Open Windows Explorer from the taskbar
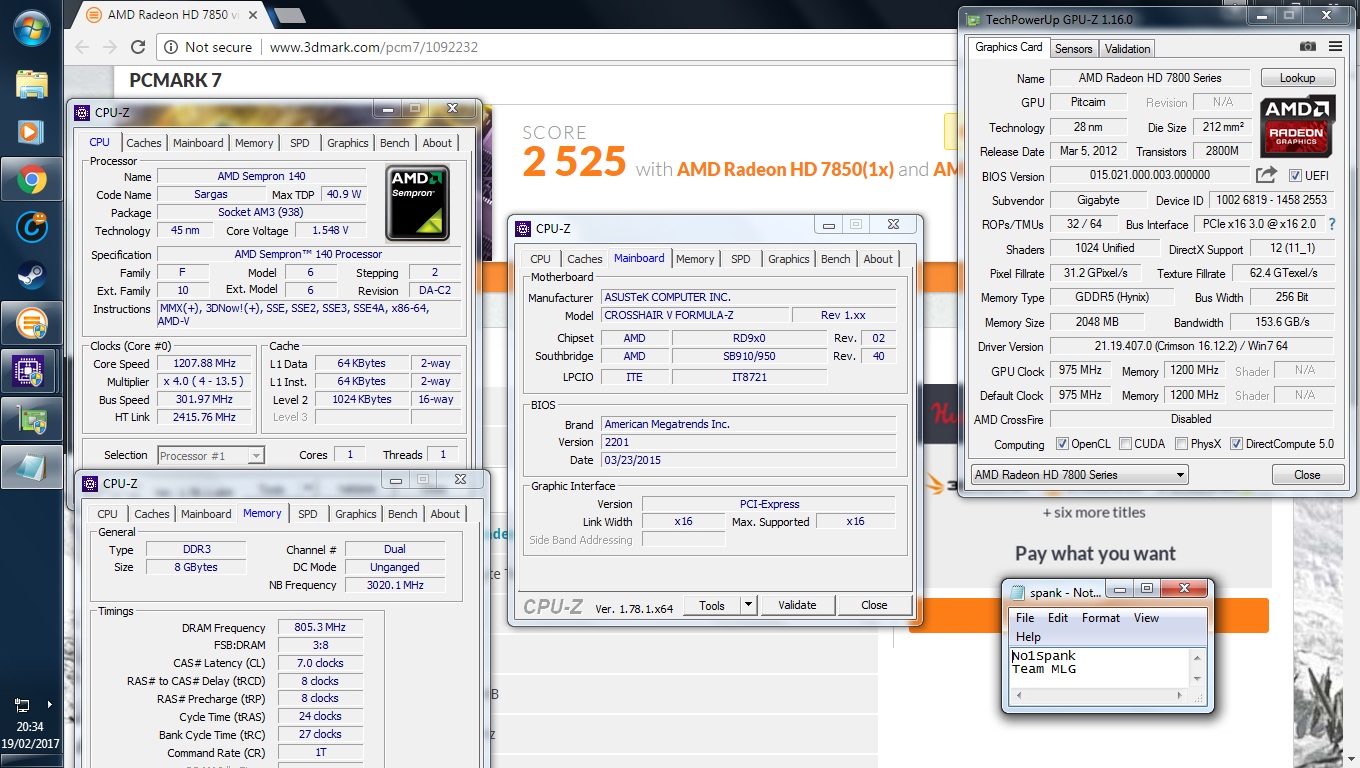This screenshot has height=768, width=1360. [x=32, y=84]
